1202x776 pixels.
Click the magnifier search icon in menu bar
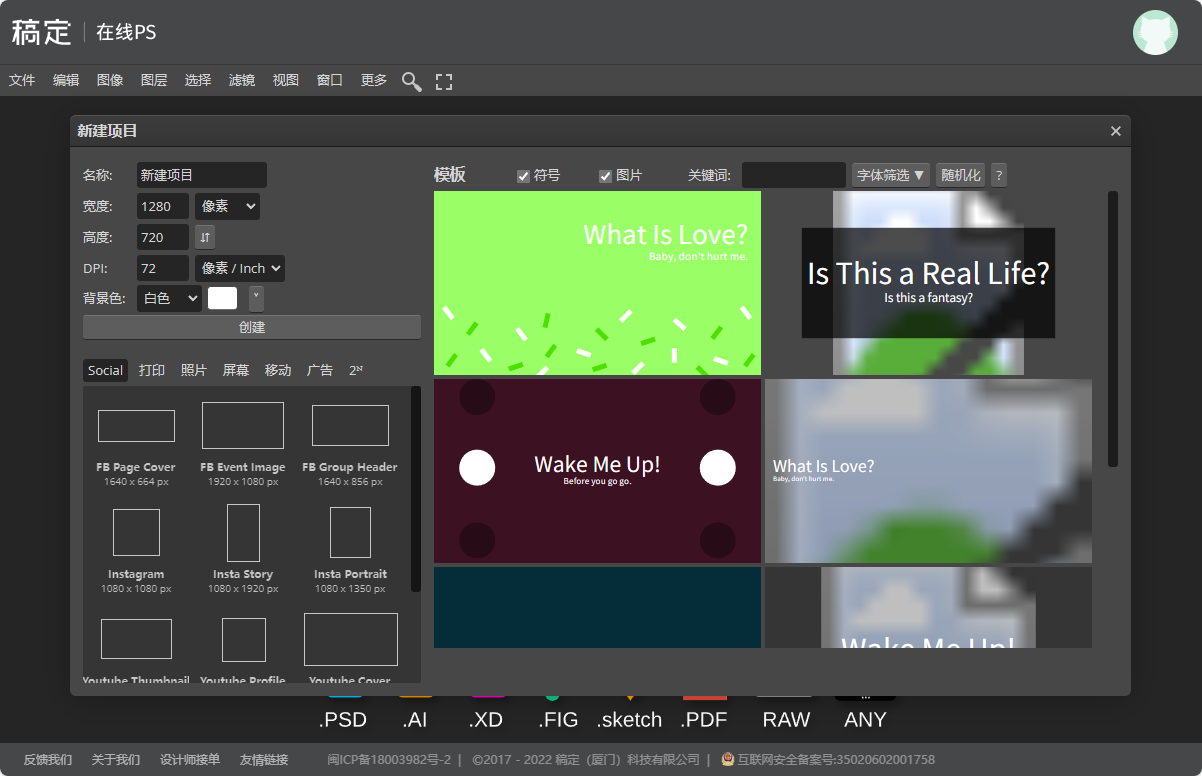click(x=411, y=81)
